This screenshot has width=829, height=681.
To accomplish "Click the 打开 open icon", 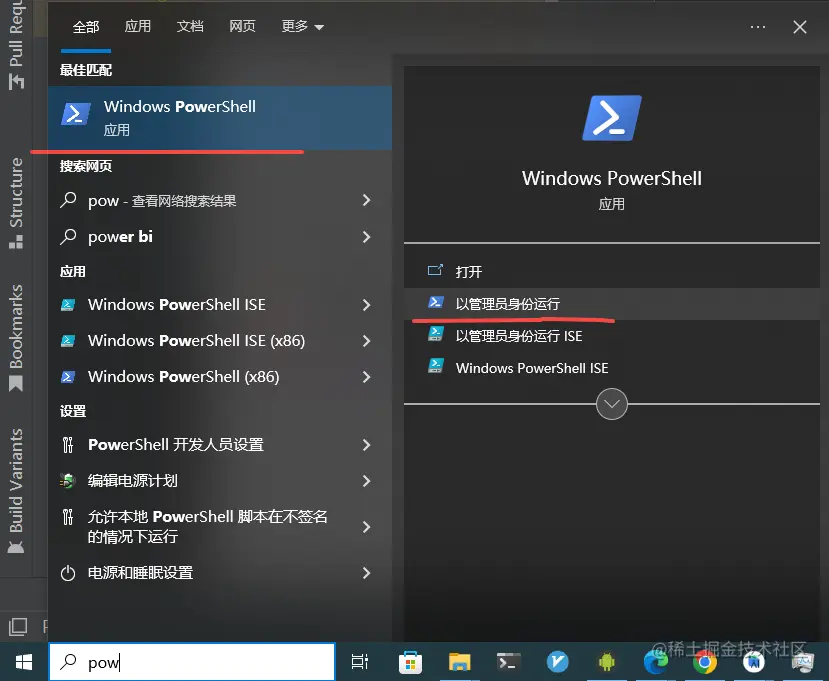I will [x=435, y=271].
